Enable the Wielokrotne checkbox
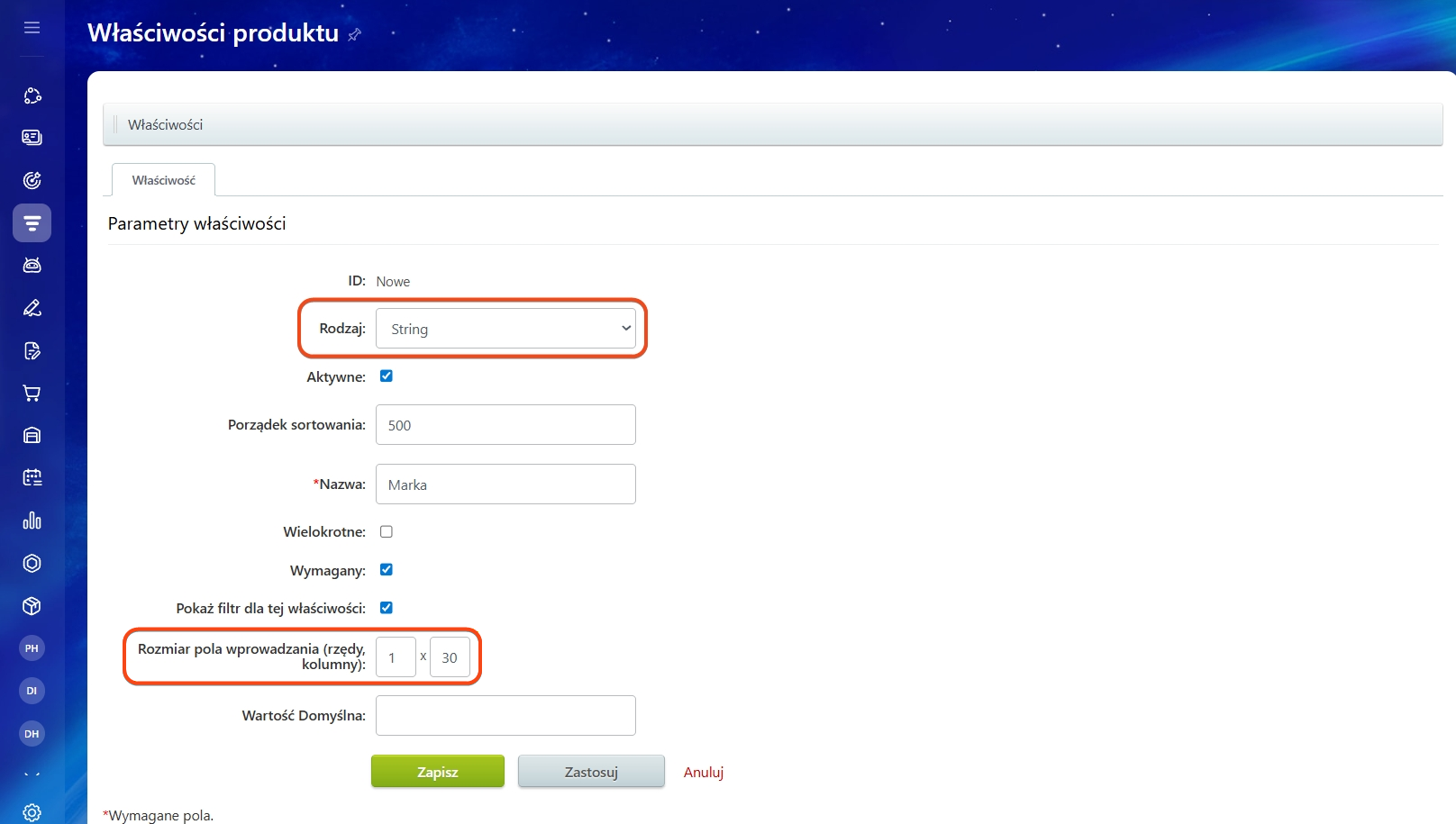Viewport: 1456px width, 824px height. click(387, 532)
